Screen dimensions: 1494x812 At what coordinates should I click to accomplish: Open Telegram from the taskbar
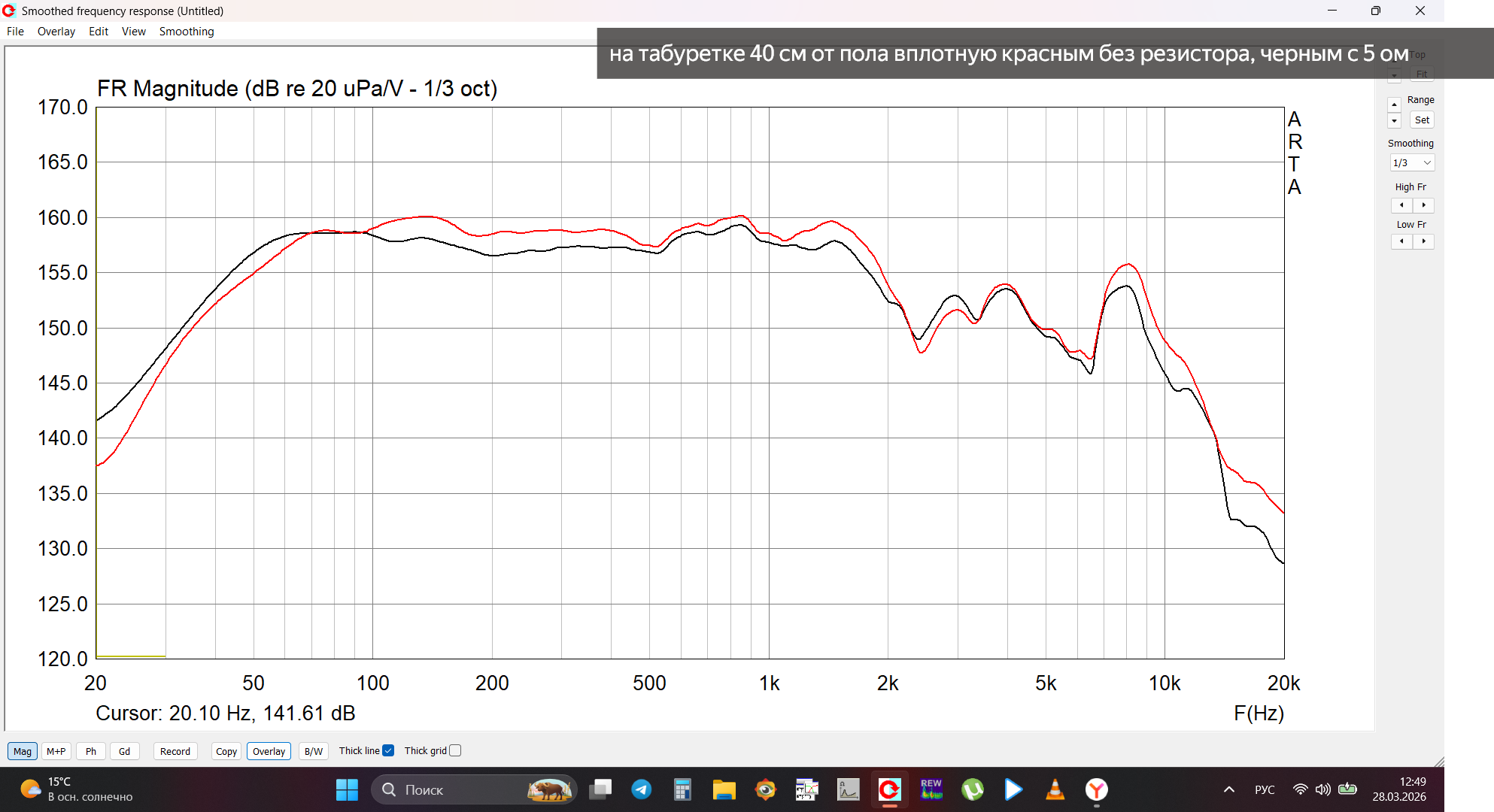(641, 789)
